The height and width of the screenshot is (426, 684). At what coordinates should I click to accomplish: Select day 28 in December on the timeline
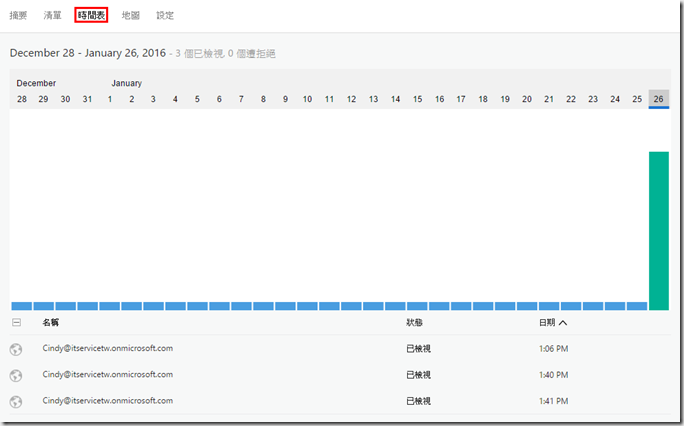22,99
